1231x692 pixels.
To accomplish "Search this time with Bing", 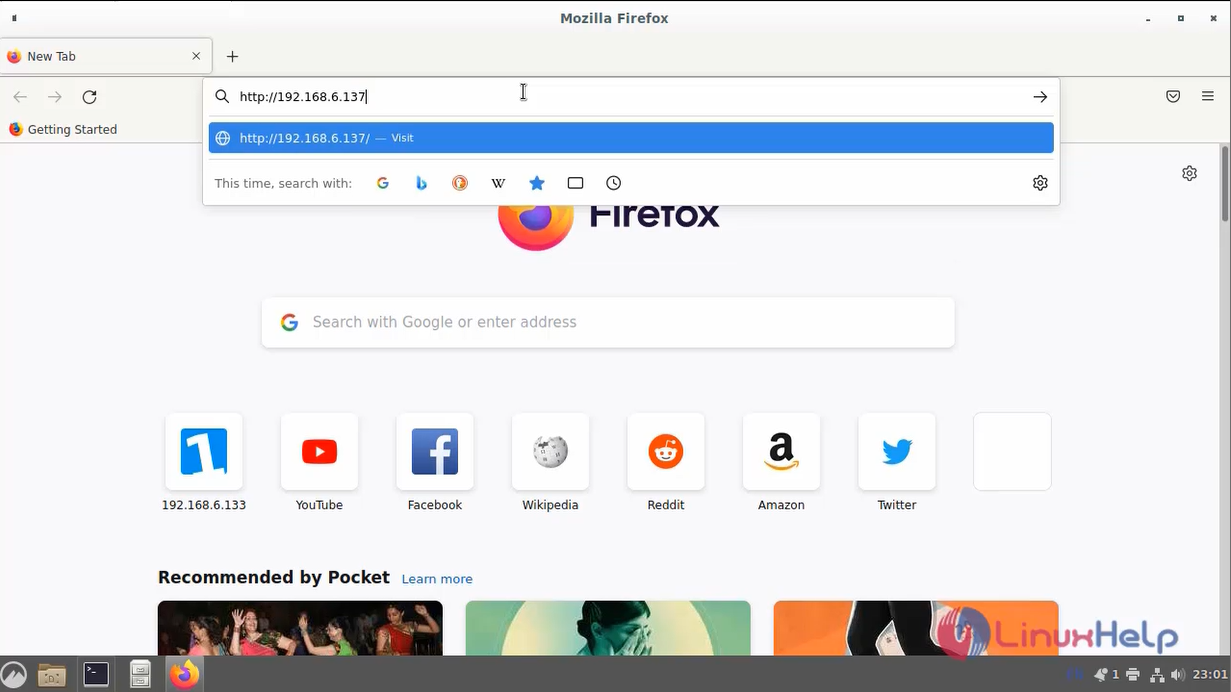I will [x=421, y=183].
